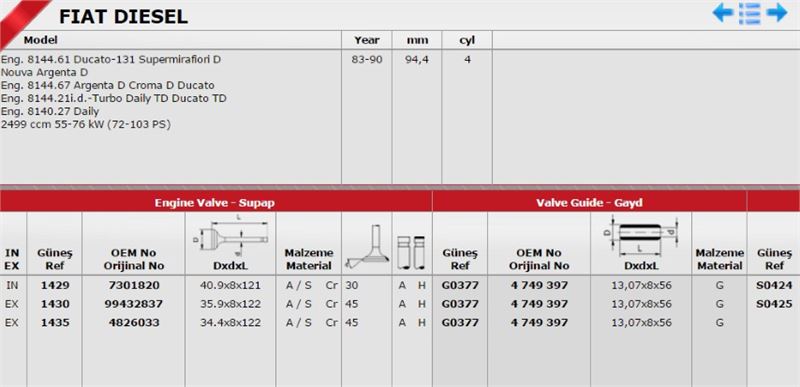Click valve guide ref G0377 in row 1429
This screenshot has height=387, width=800.
pos(460,285)
